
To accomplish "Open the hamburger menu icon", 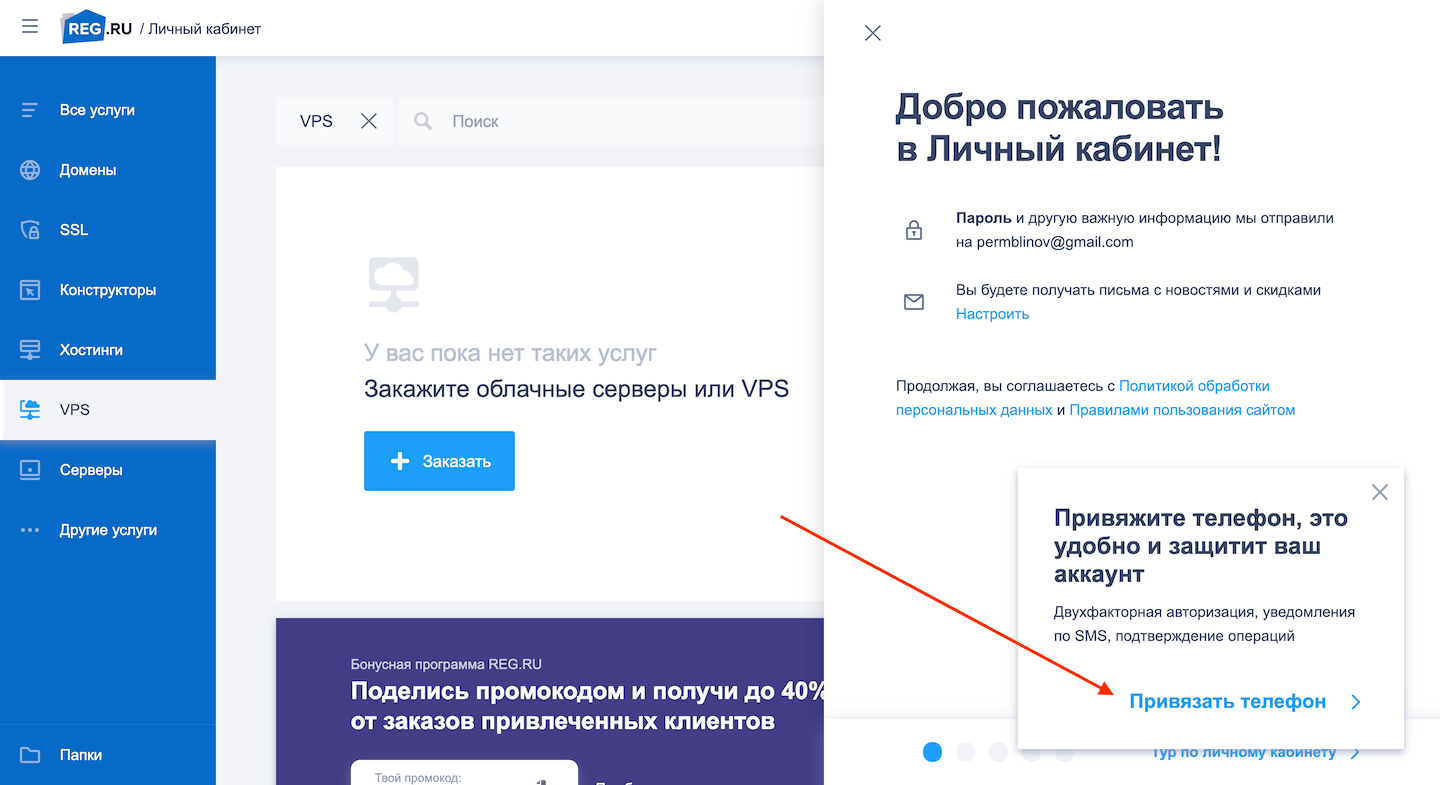I will click(x=30, y=27).
